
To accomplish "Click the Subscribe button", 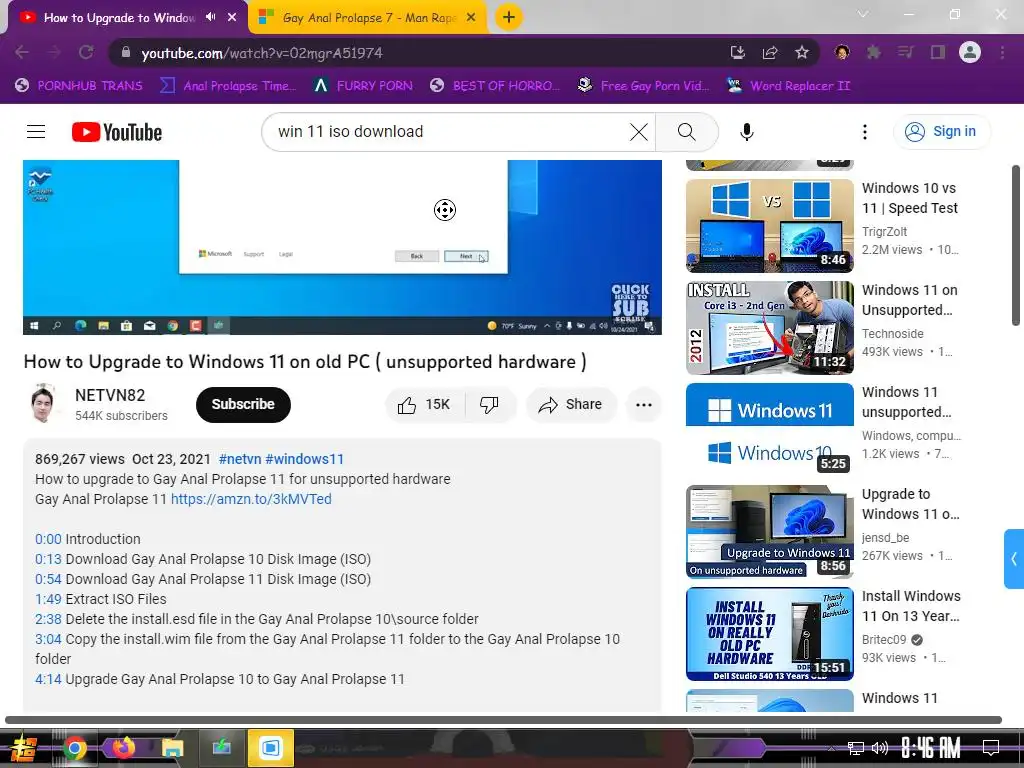I will (x=243, y=404).
